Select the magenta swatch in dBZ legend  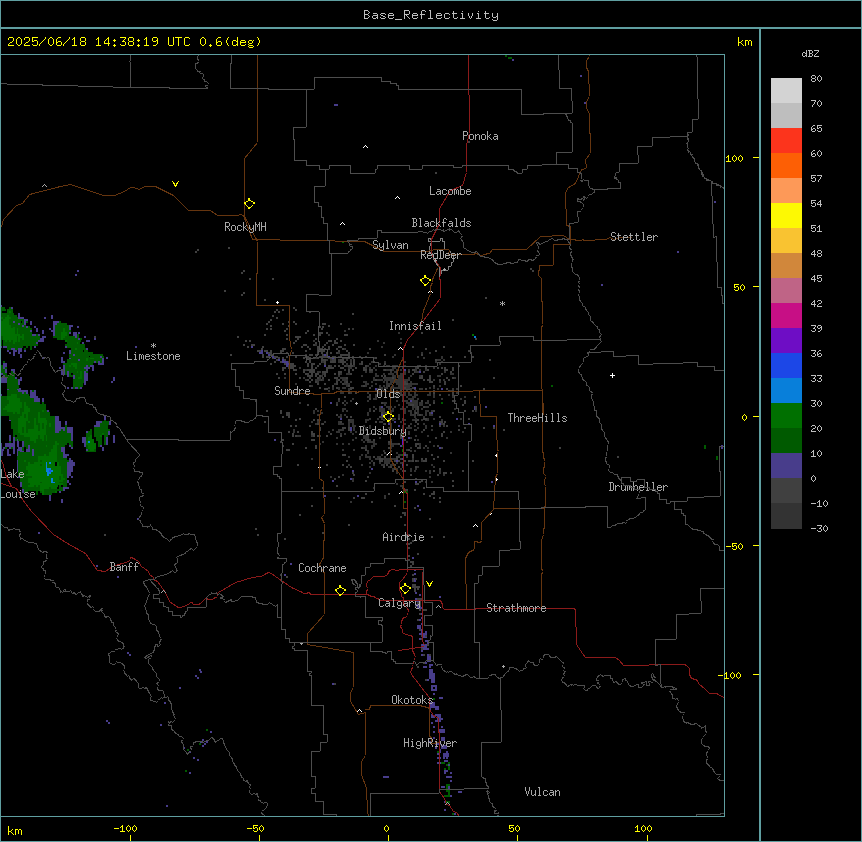[x=786, y=315]
